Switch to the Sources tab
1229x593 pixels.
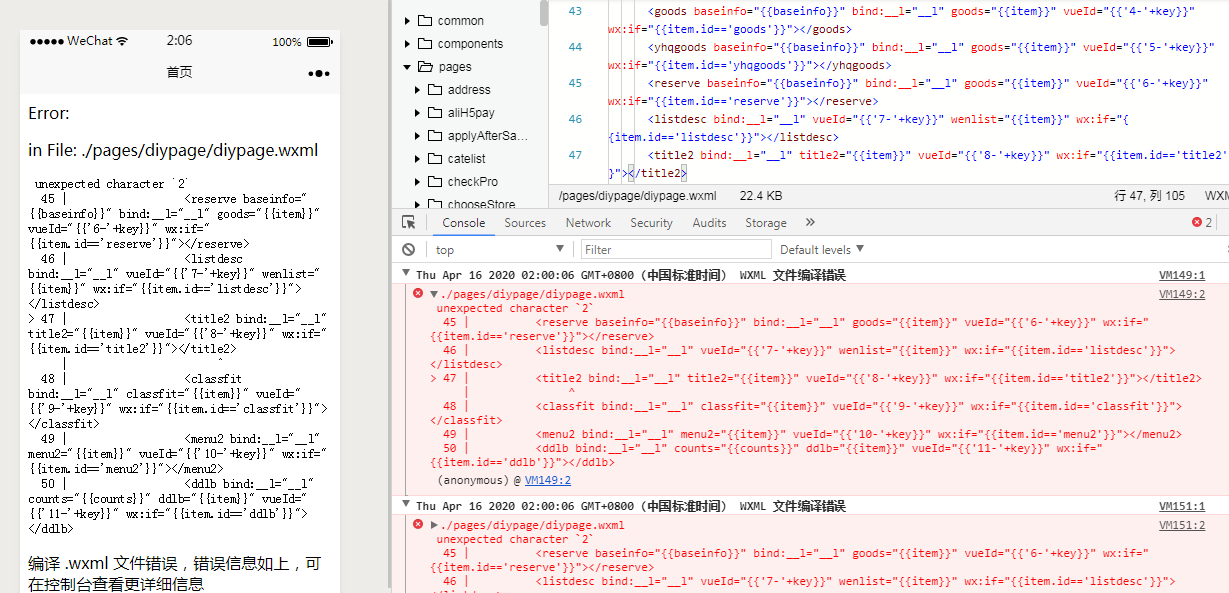coord(525,222)
